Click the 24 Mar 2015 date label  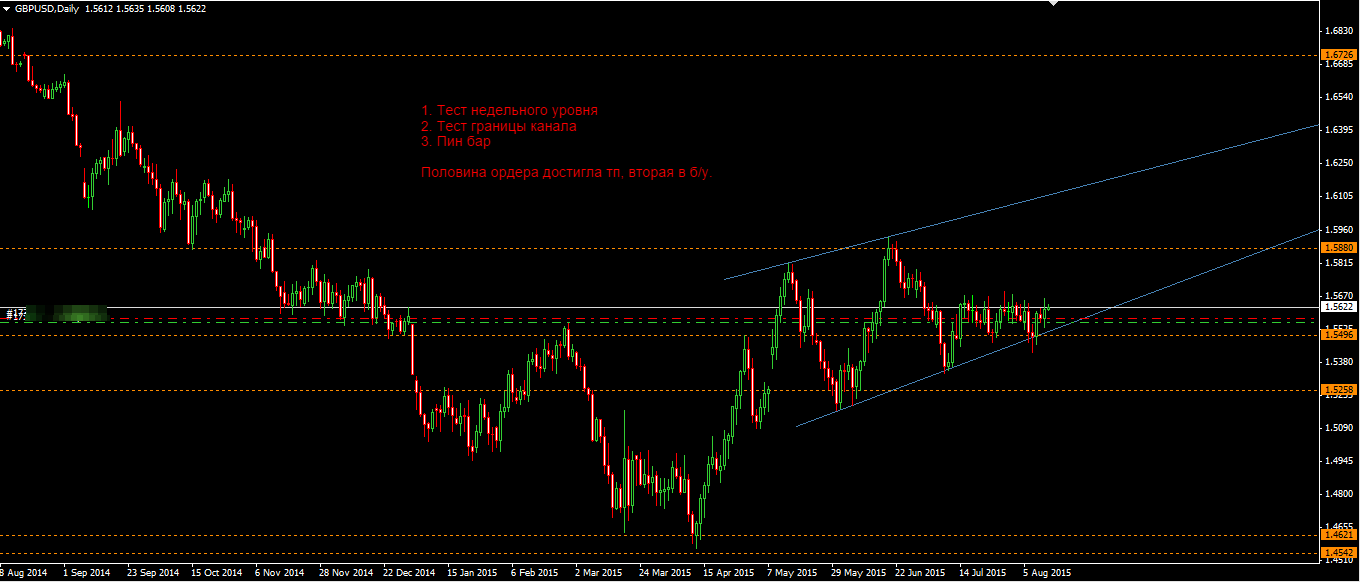(665, 574)
